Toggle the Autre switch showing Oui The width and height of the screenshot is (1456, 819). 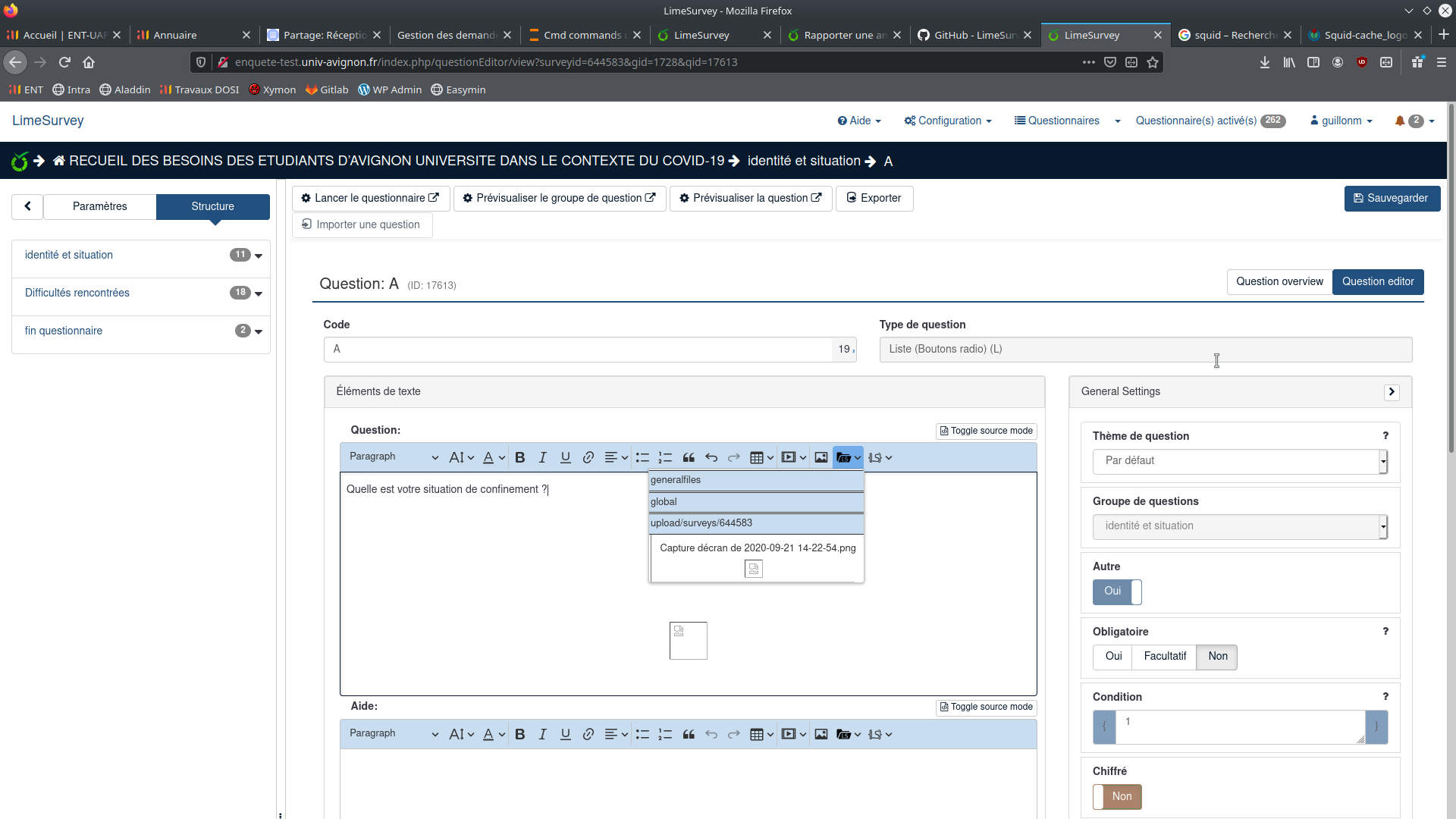click(x=1117, y=591)
